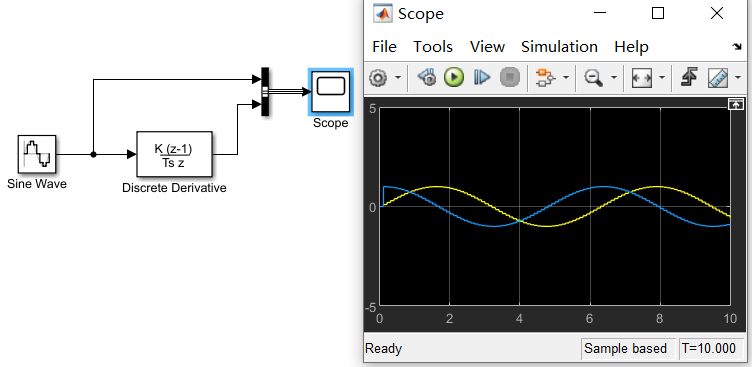
Task: Open the Help menu in Scope
Action: [x=631, y=47]
